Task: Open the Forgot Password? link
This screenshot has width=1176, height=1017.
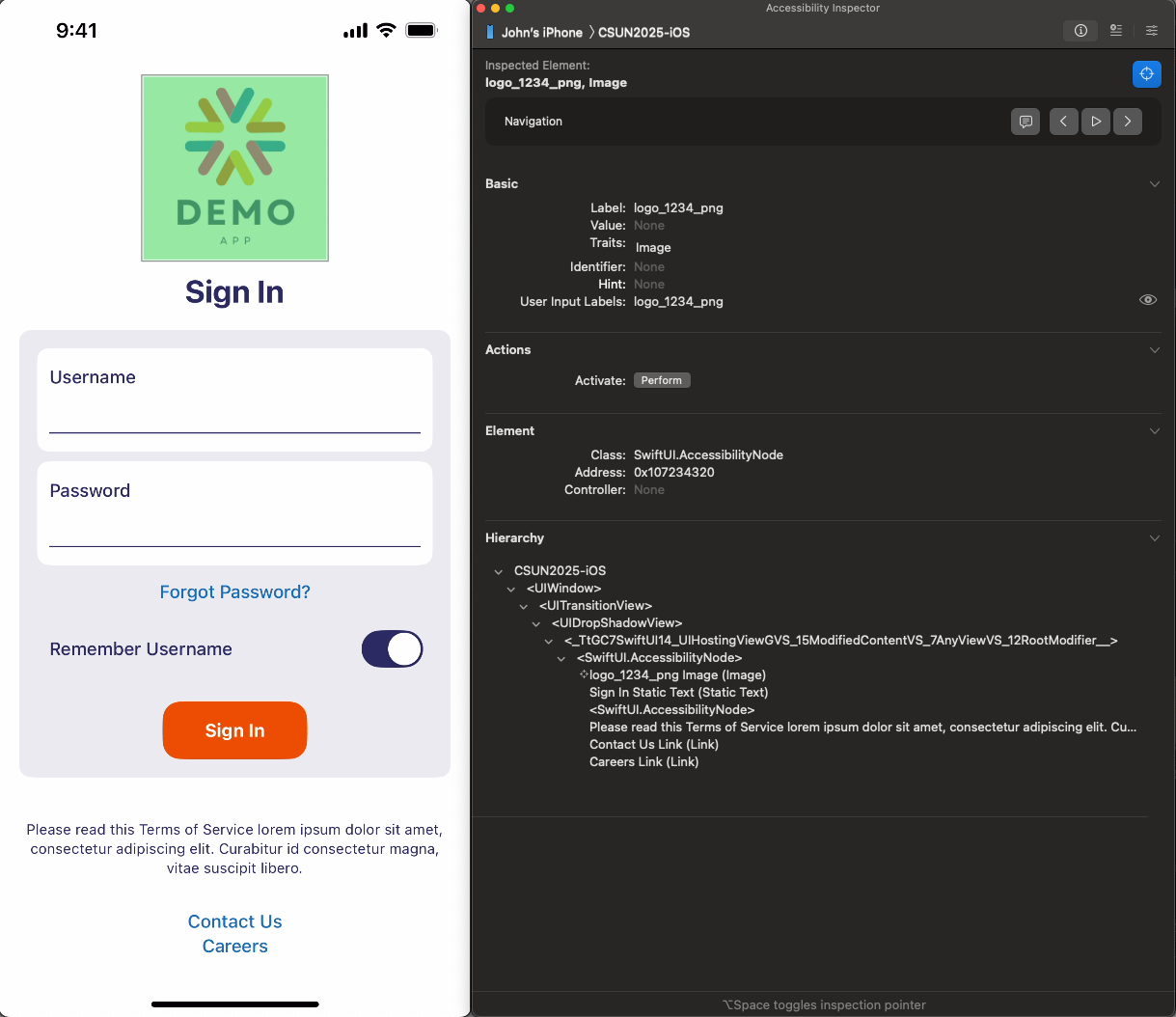Action: (x=234, y=592)
